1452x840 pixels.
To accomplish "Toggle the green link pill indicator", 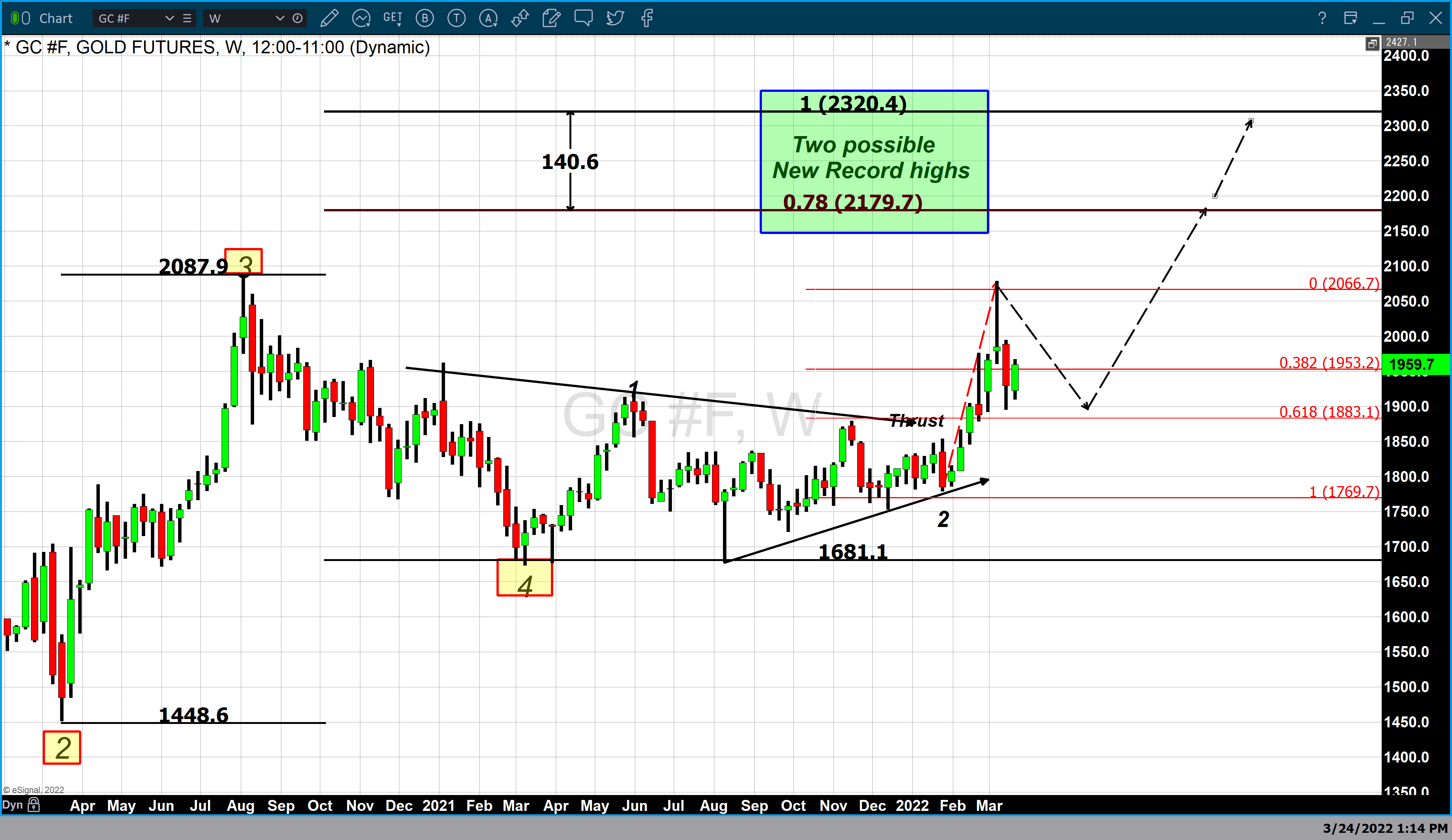I will click(x=15, y=19).
